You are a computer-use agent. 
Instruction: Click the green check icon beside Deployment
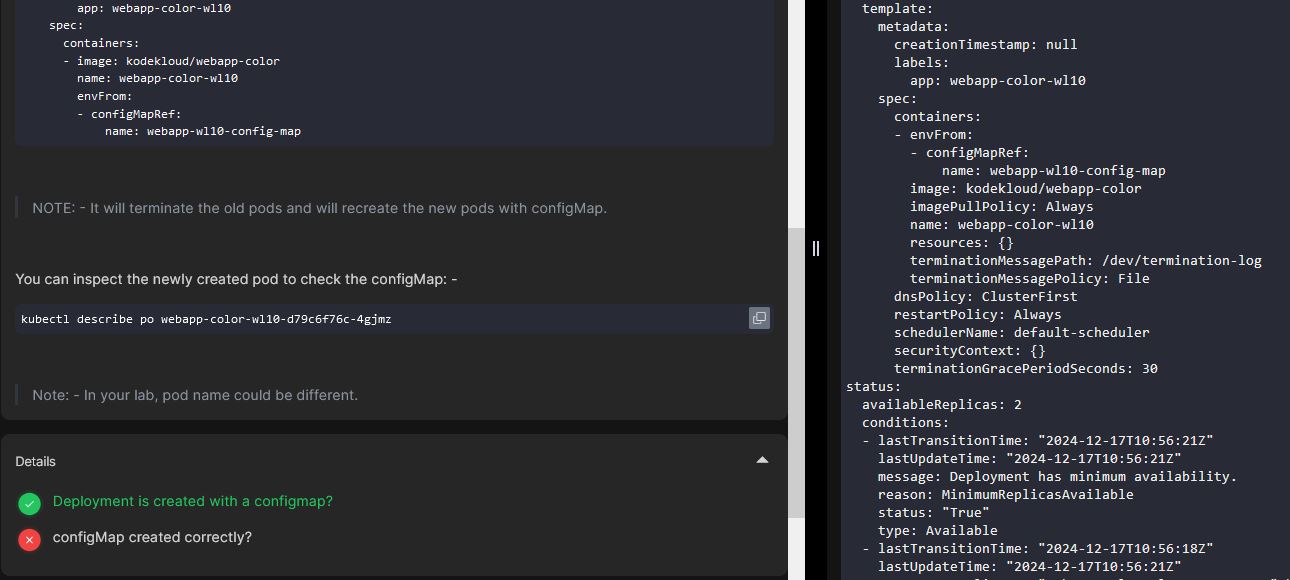tap(29, 502)
